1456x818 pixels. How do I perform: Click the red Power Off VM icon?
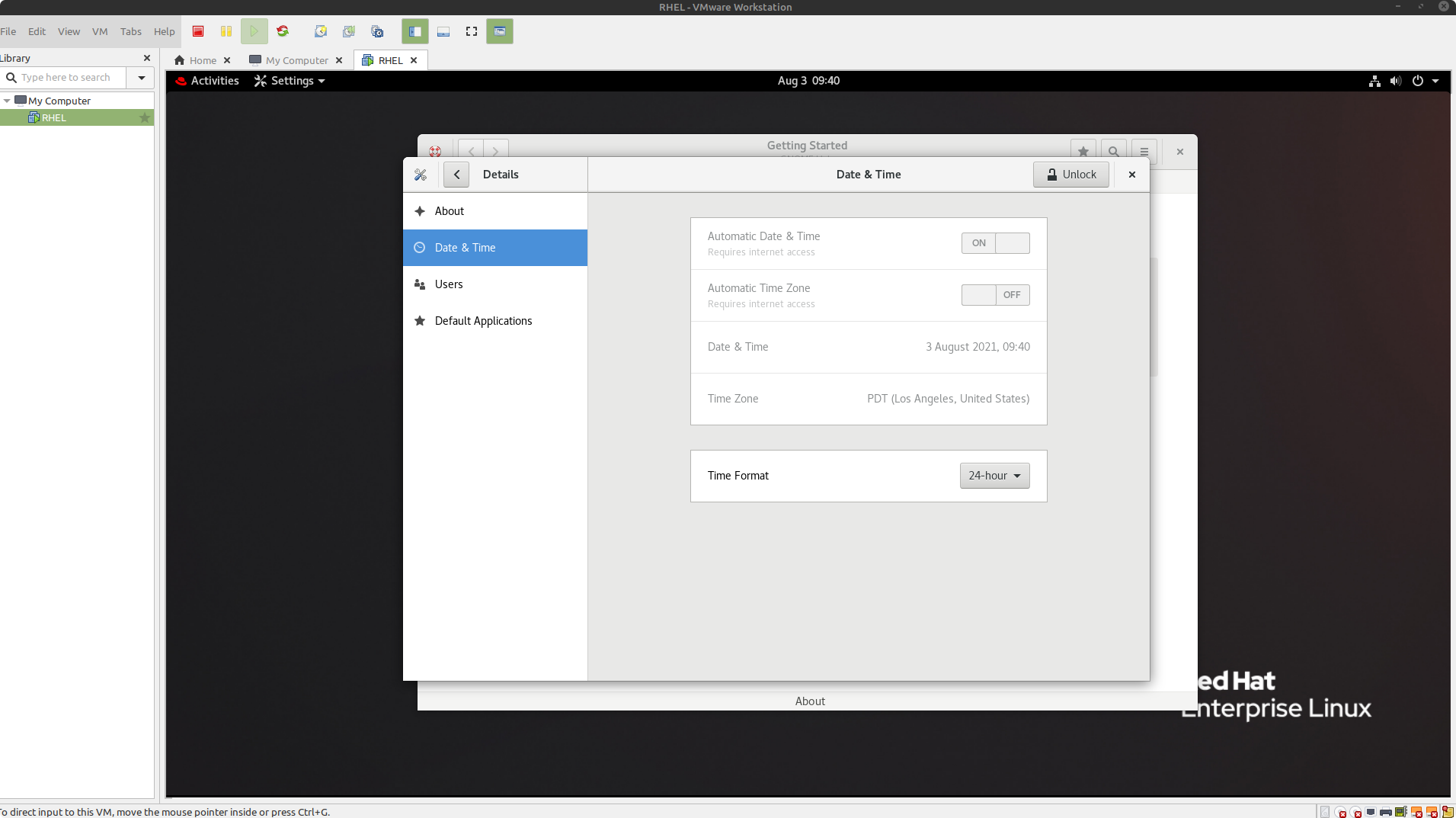click(x=198, y=31)
